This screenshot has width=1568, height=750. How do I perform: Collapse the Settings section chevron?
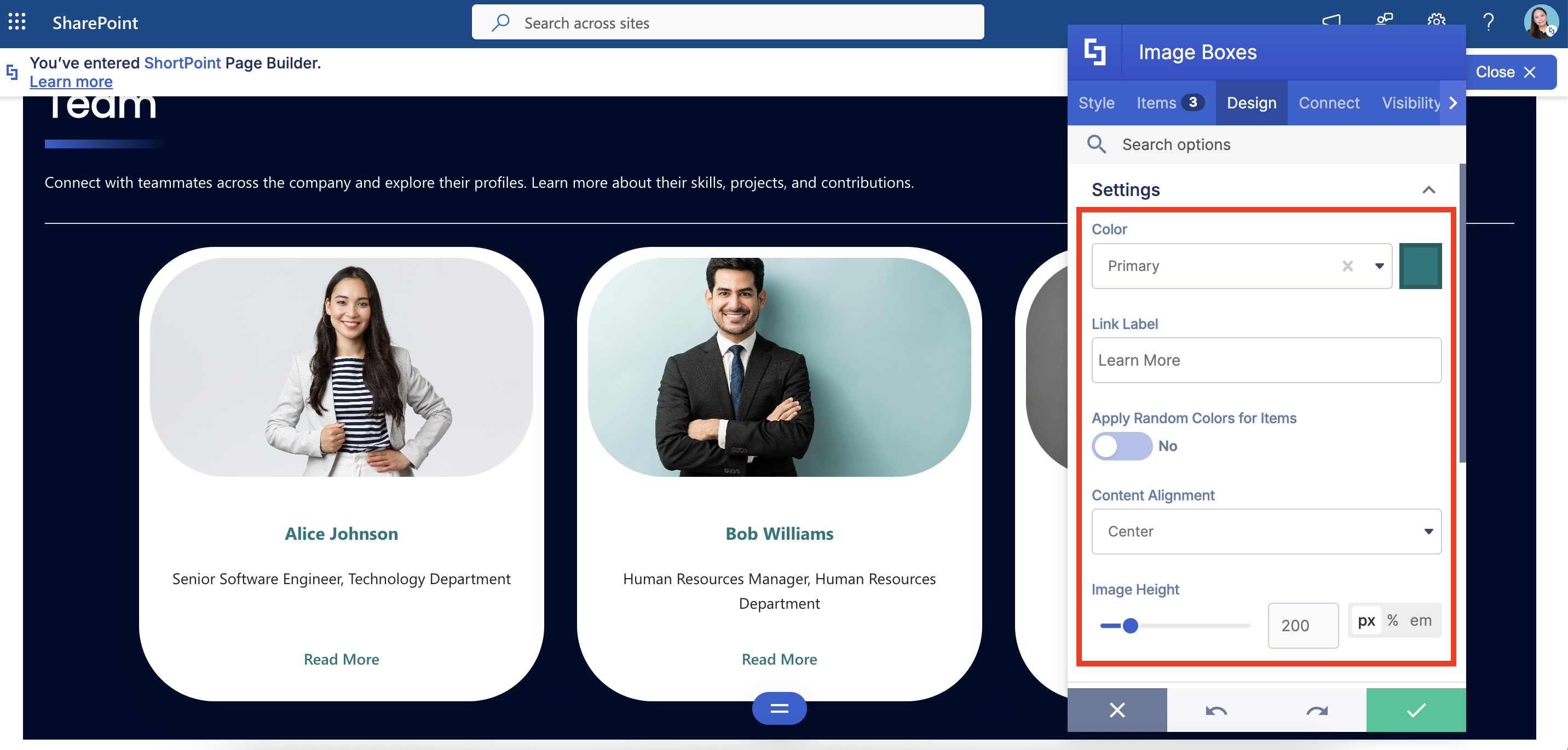tap(1428, 190)
